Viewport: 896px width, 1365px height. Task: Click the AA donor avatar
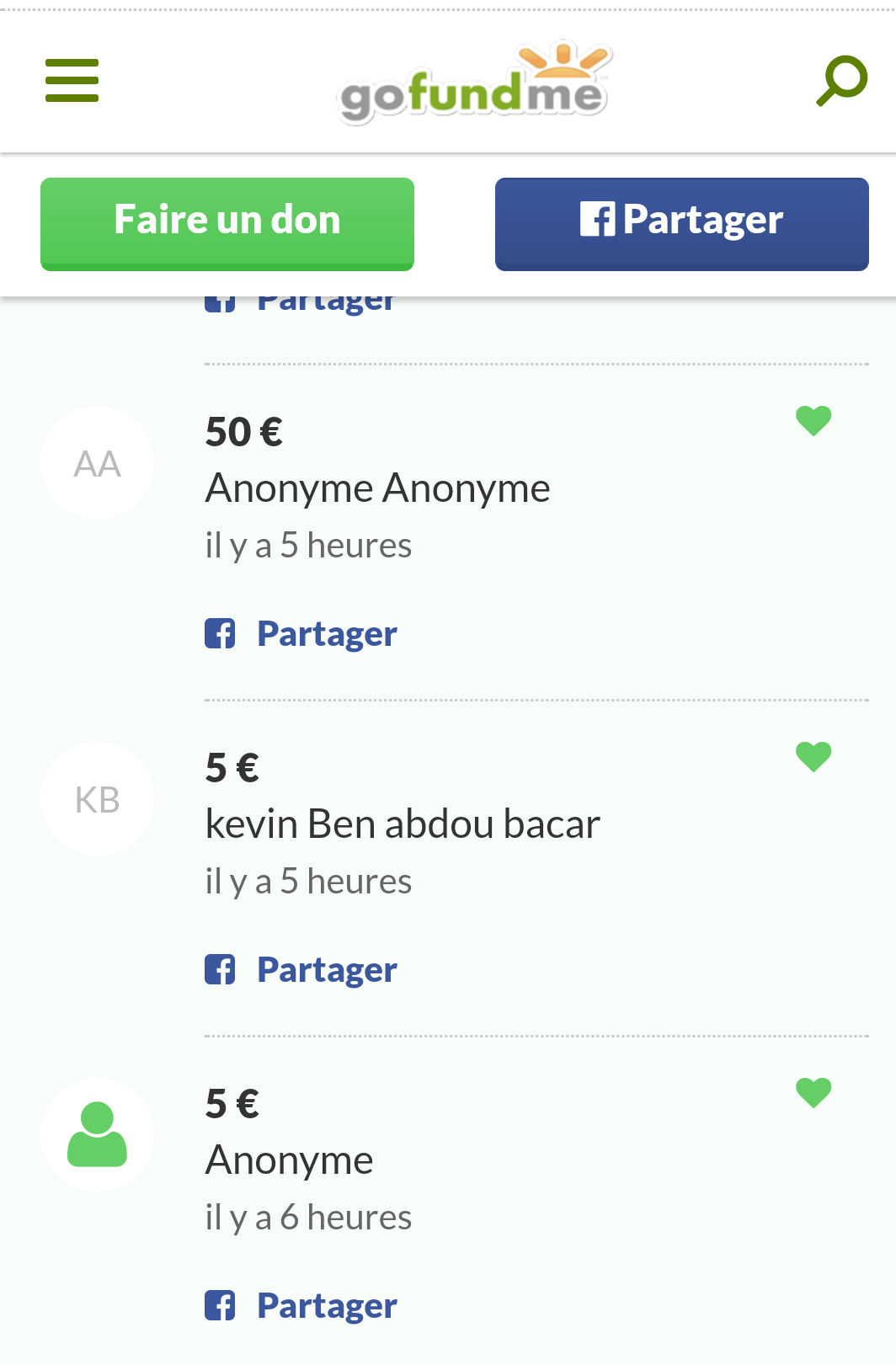pos(97,463)
